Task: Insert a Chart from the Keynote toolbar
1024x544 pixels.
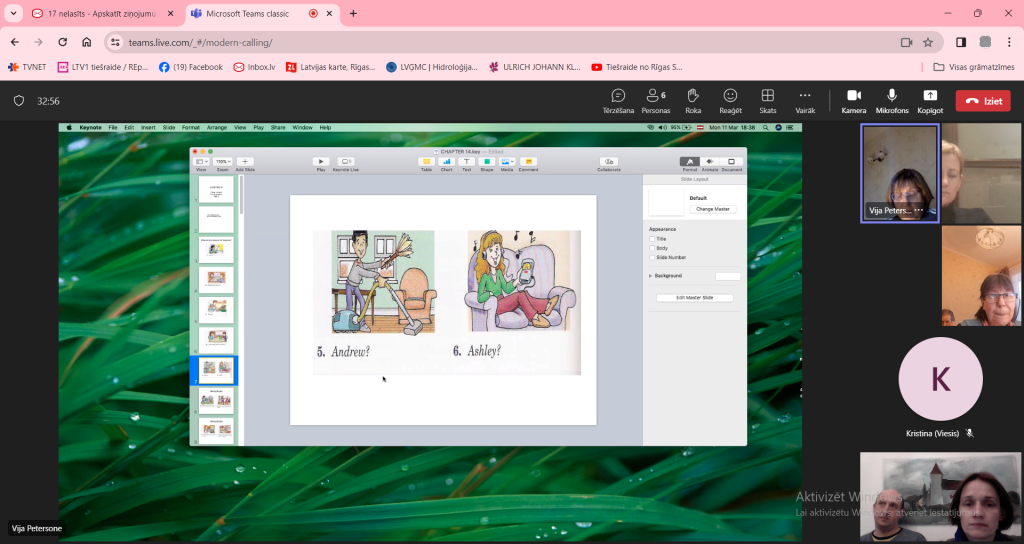Action: tap(446, 162)
